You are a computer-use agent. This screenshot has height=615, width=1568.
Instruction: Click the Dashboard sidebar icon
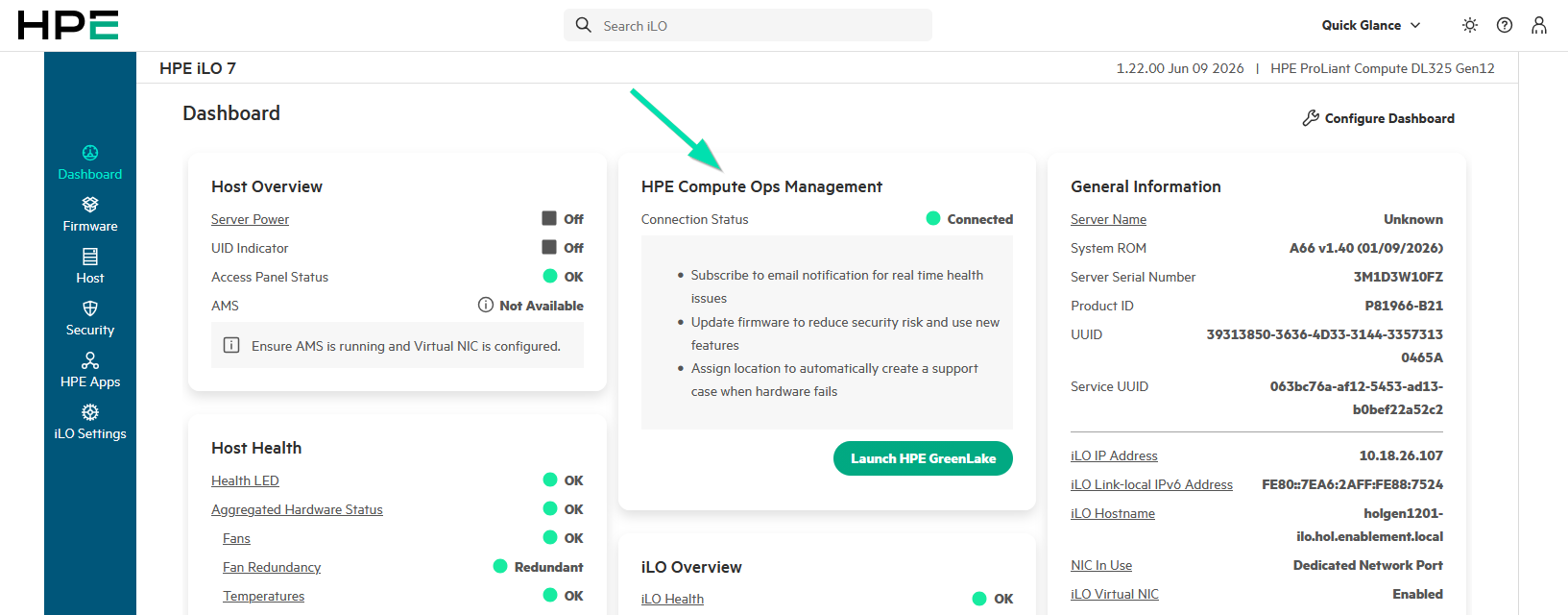[x=90, y=153]
